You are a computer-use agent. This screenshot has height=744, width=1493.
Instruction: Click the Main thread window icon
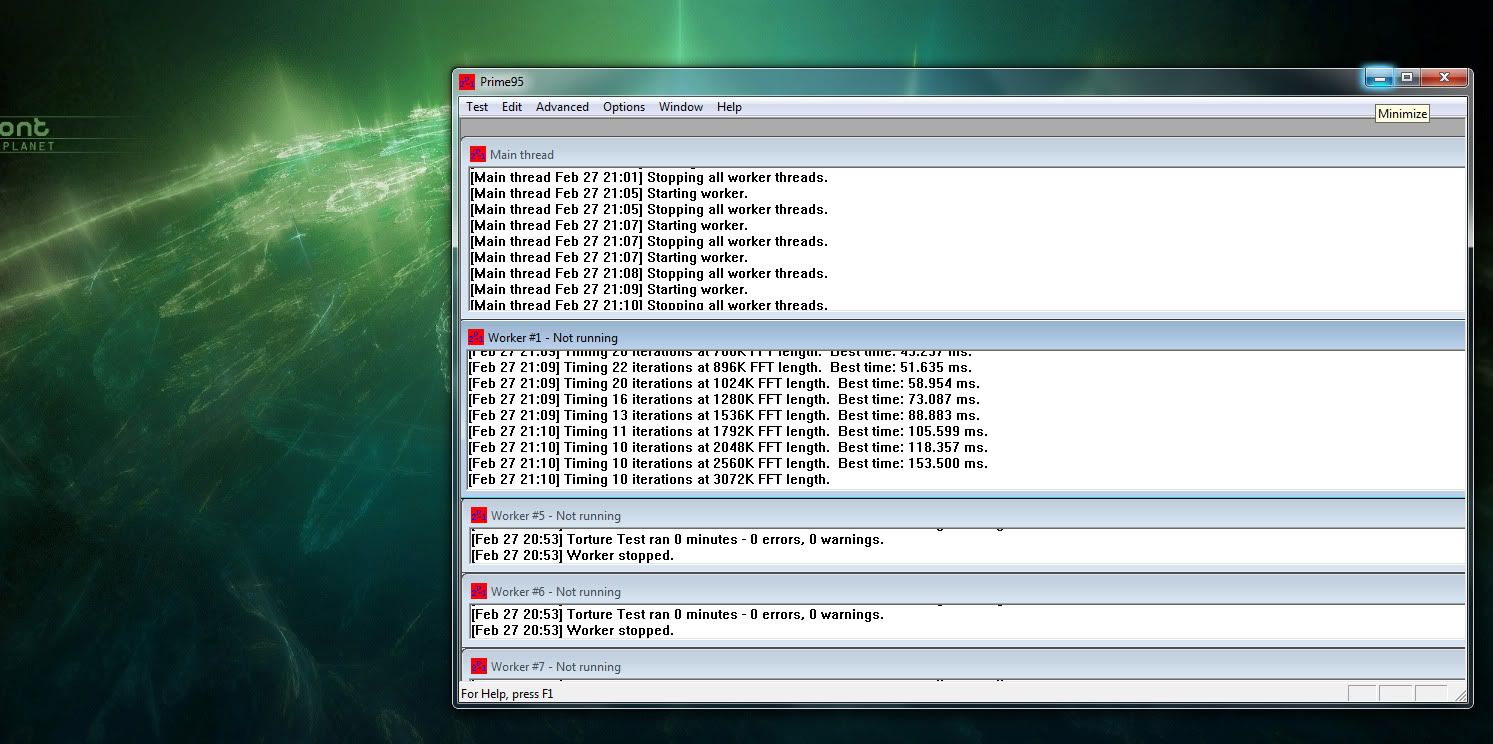pyautogui.click(x=478, y=154)
